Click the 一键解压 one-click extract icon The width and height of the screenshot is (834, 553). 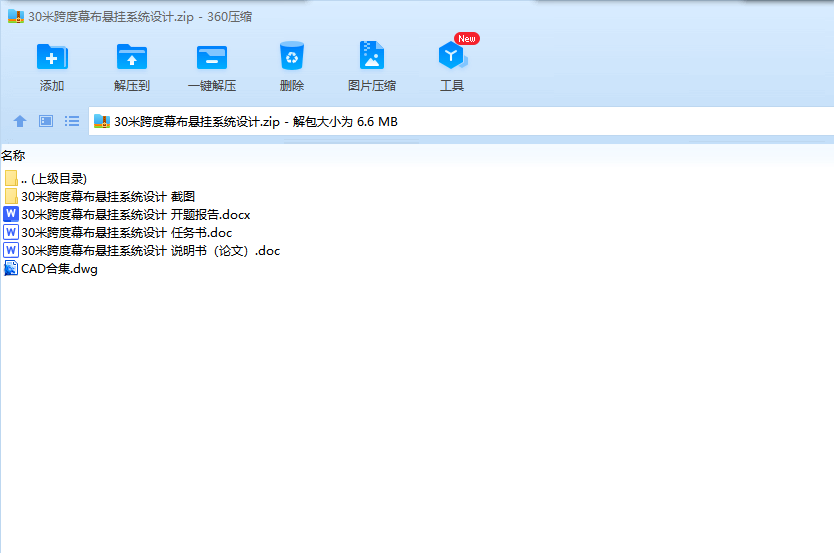(x=212, y=57)
